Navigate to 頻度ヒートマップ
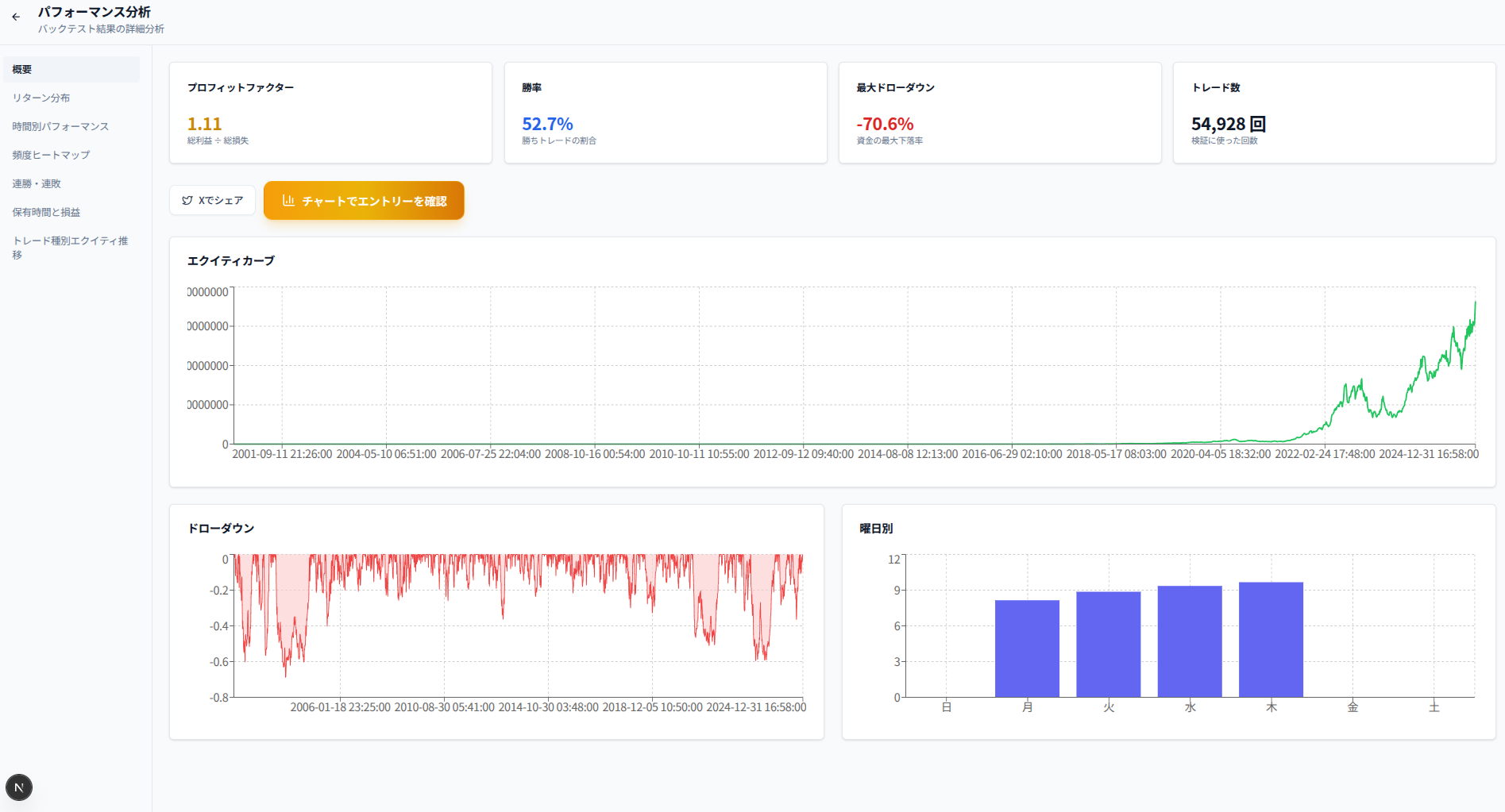Screen dimensions: 1505x812 pyautogui.click(x=51, y=155)
